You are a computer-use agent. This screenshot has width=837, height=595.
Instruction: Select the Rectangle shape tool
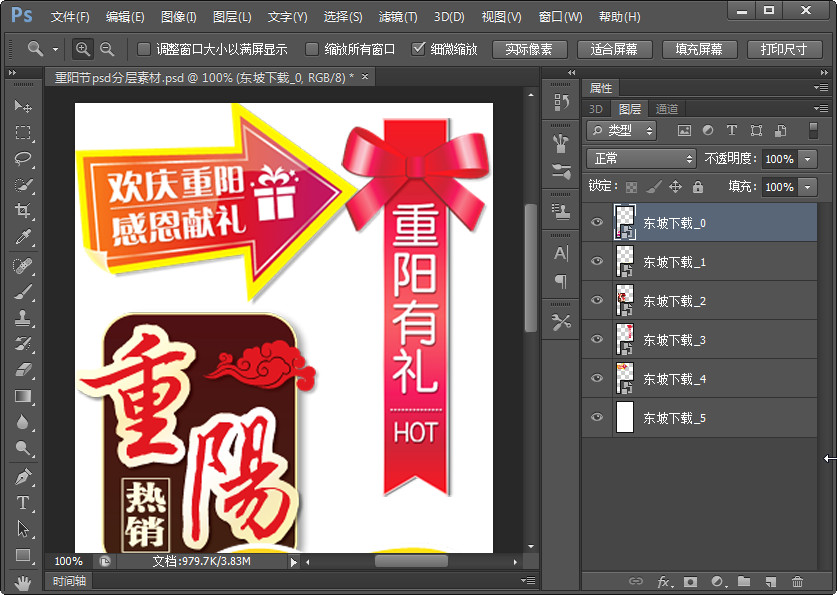(x=23, y=555)
